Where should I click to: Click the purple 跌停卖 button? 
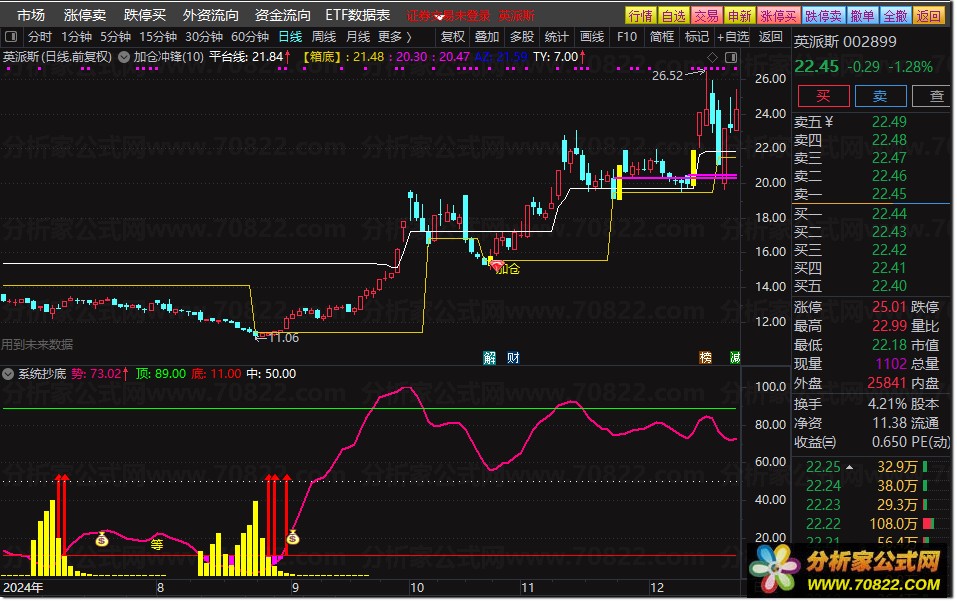click(x=823, y=16)
